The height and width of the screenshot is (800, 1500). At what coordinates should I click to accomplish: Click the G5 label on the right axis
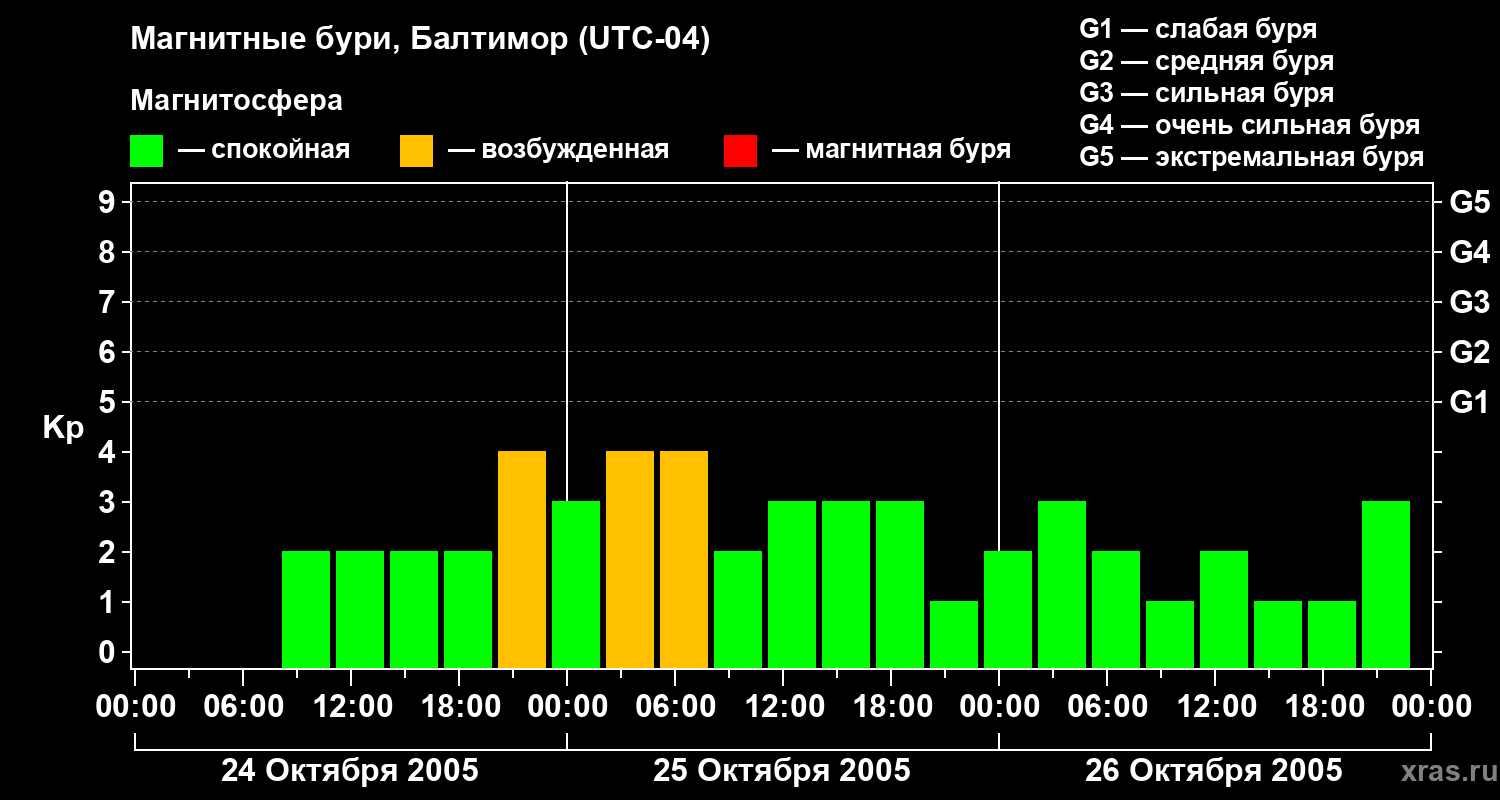coord(1469,202)
